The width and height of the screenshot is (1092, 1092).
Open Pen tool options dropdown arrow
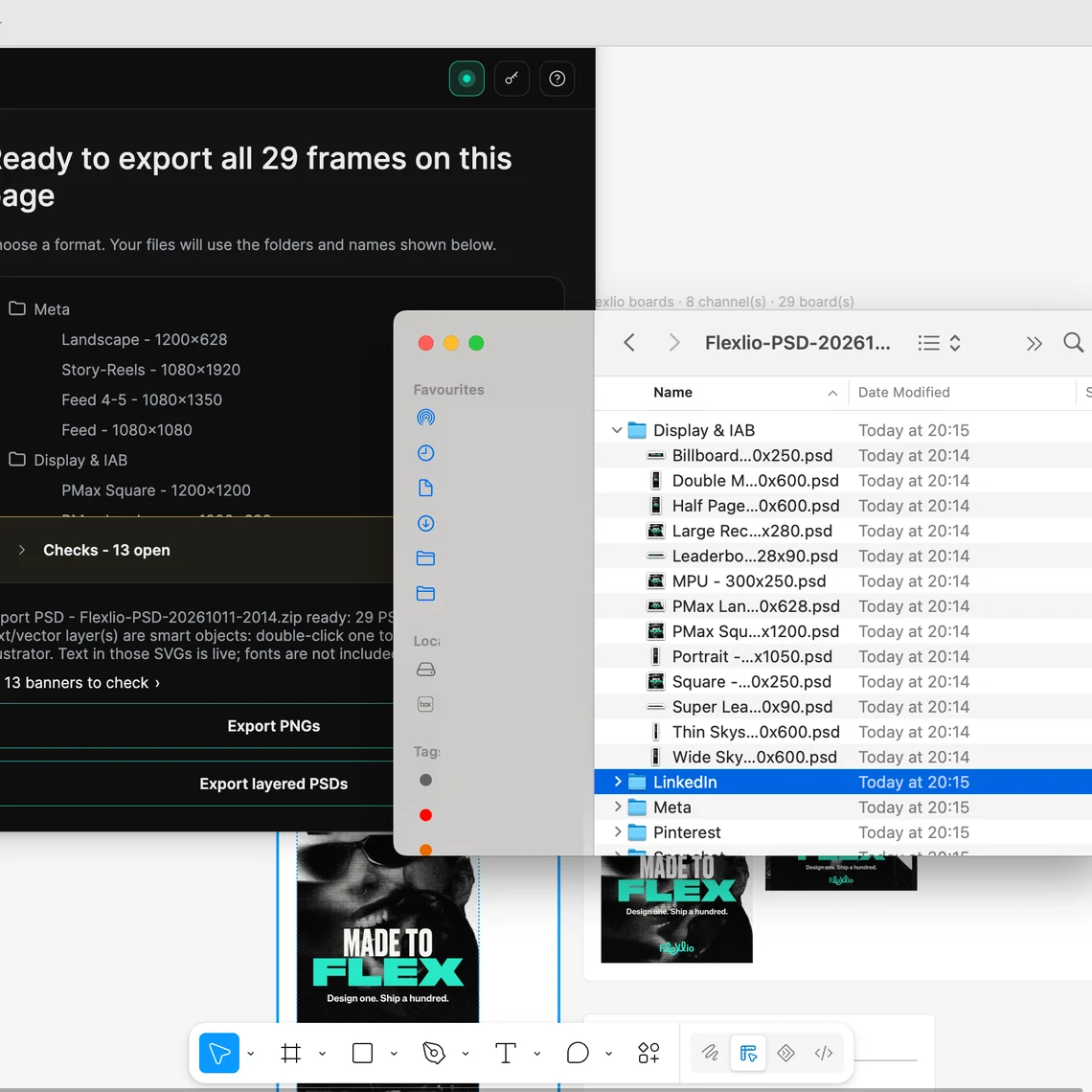tap(466, 1054)
